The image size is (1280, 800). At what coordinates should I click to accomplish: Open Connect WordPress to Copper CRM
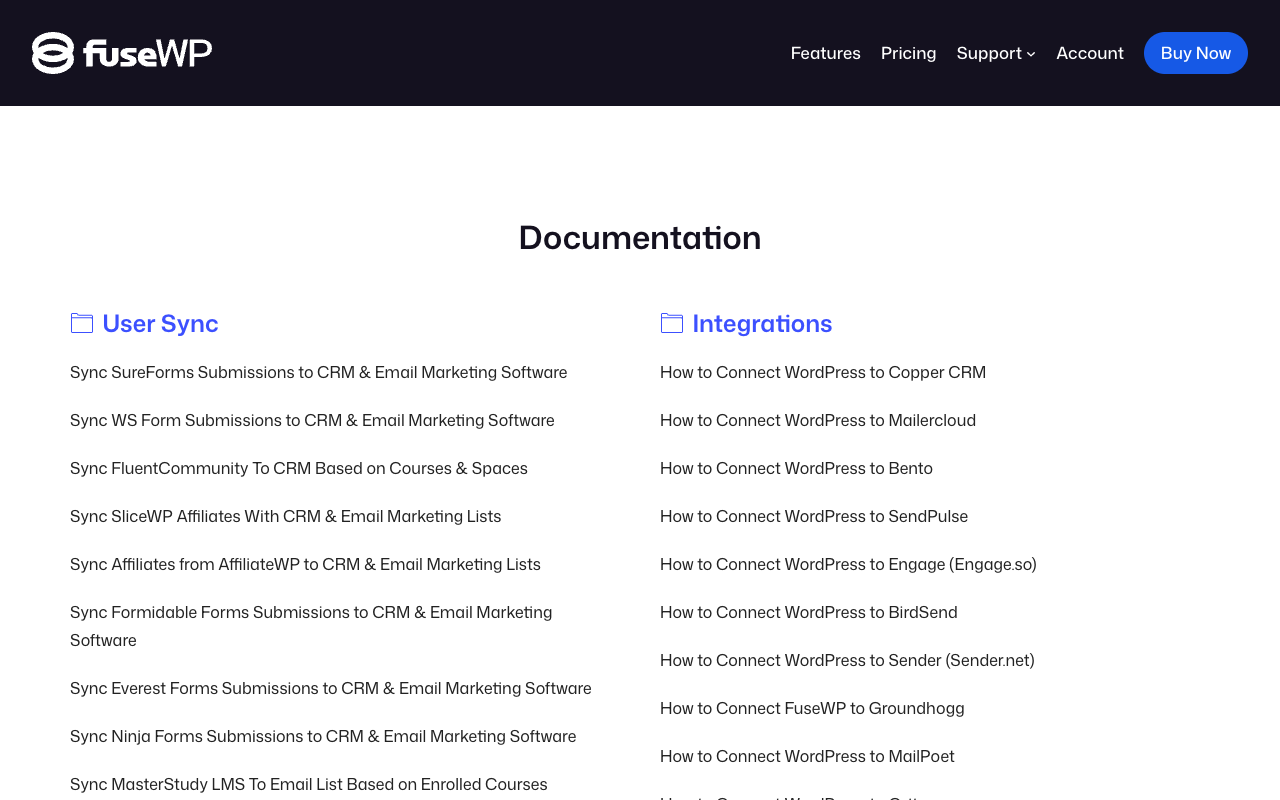click(x=823, y=373)
